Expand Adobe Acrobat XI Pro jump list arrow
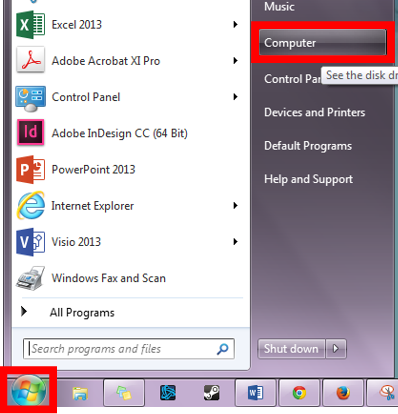This screenshot has height=414, width=398. 235,61
